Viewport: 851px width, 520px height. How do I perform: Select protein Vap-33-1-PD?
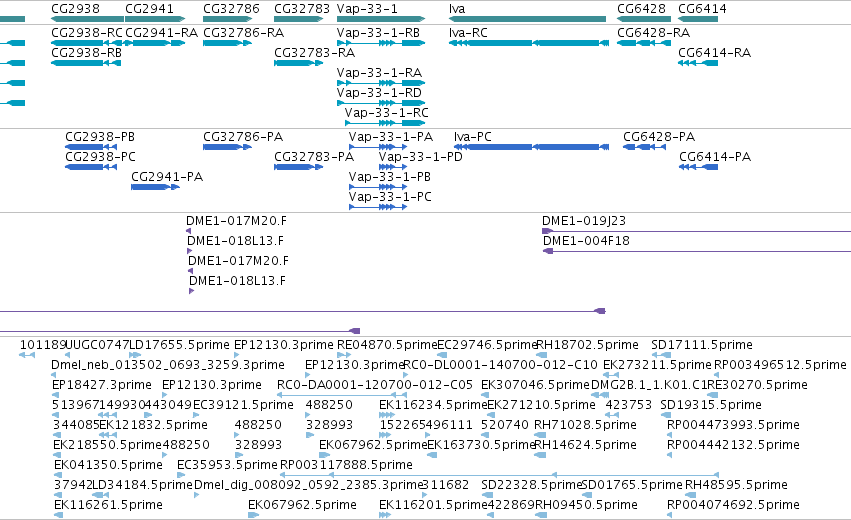(393, 167)
